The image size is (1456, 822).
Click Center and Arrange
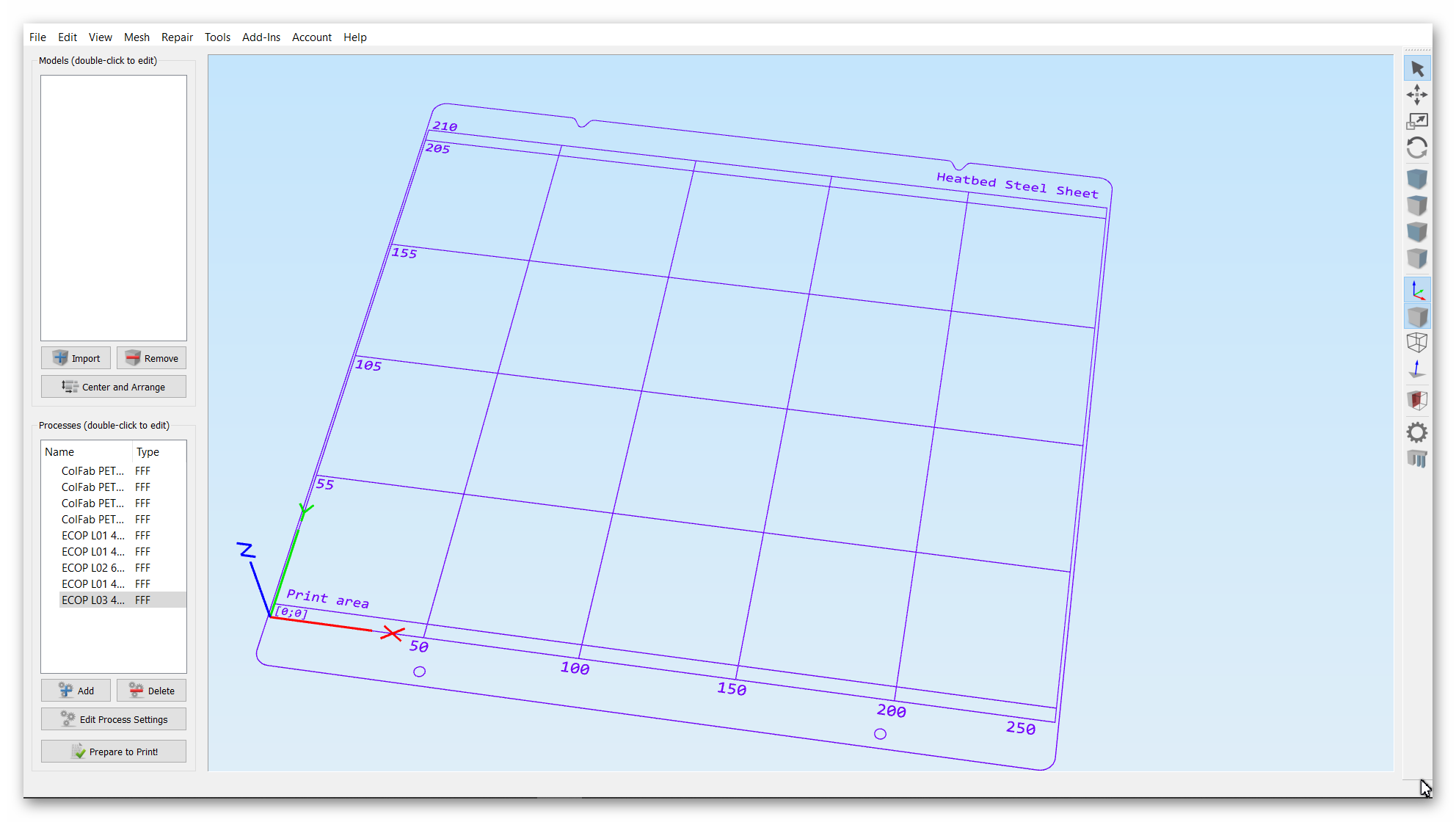114,387
